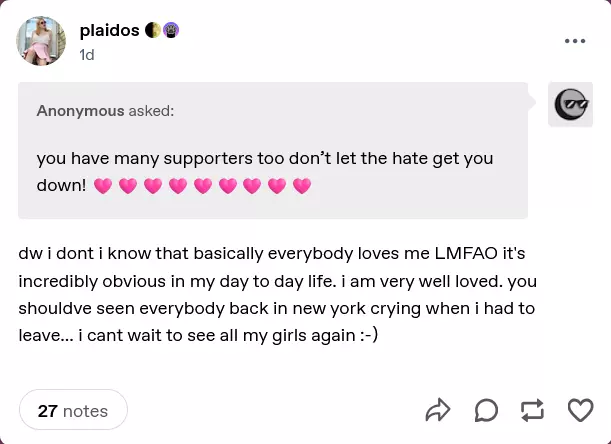This screenshot has height=444, width=611.
Task: Click the last pink heart emoji
Action: pyautogui.click(x=302, y=186)
